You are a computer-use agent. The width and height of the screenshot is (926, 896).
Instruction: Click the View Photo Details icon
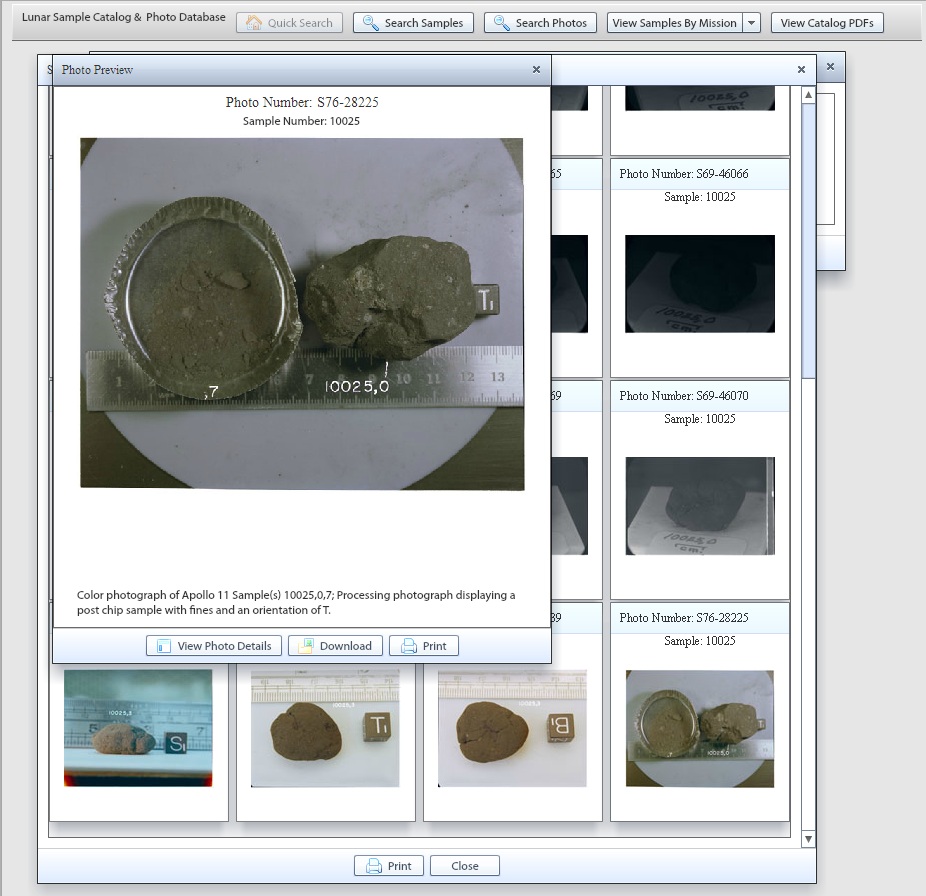[163, 646]
